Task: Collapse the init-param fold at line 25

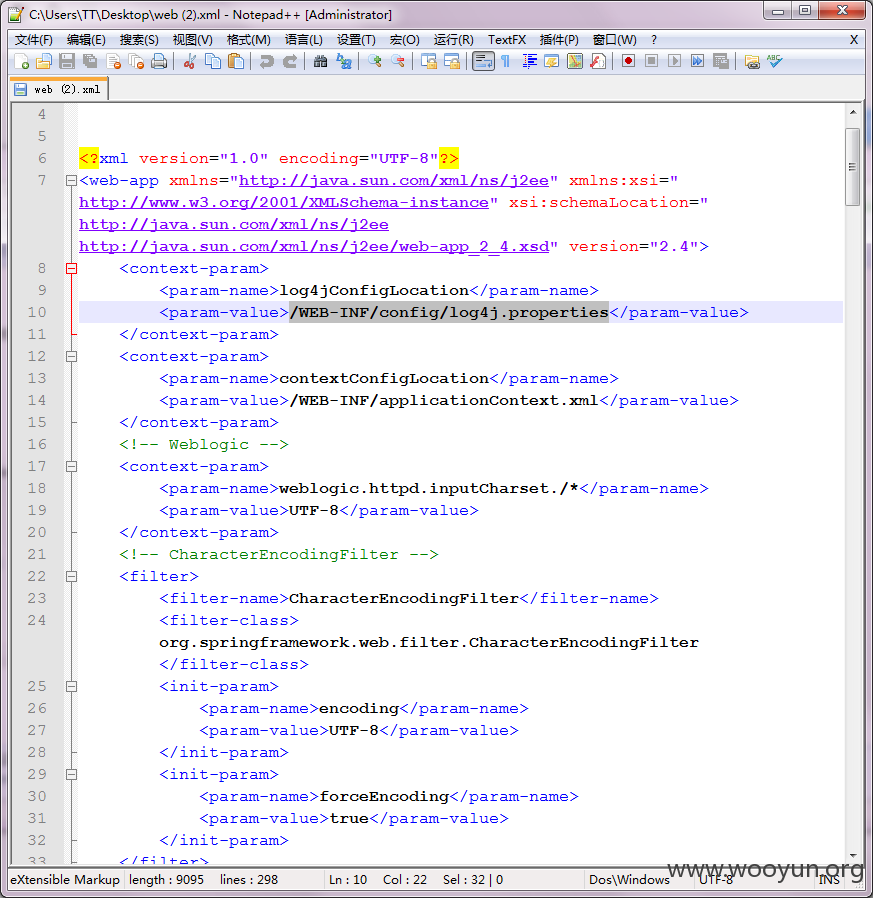Action: point(72,687)
